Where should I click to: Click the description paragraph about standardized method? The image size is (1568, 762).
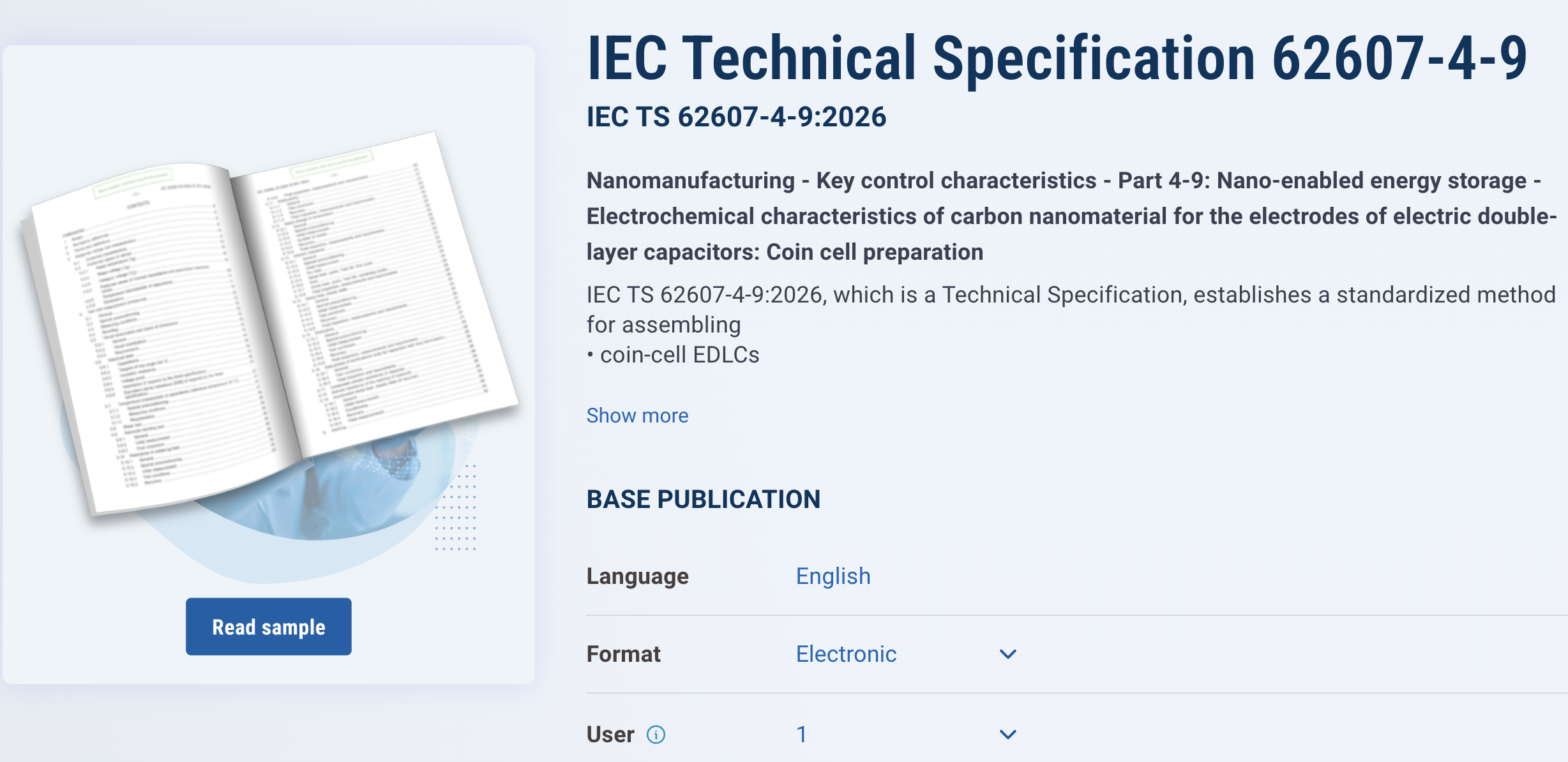point(1071,310)
